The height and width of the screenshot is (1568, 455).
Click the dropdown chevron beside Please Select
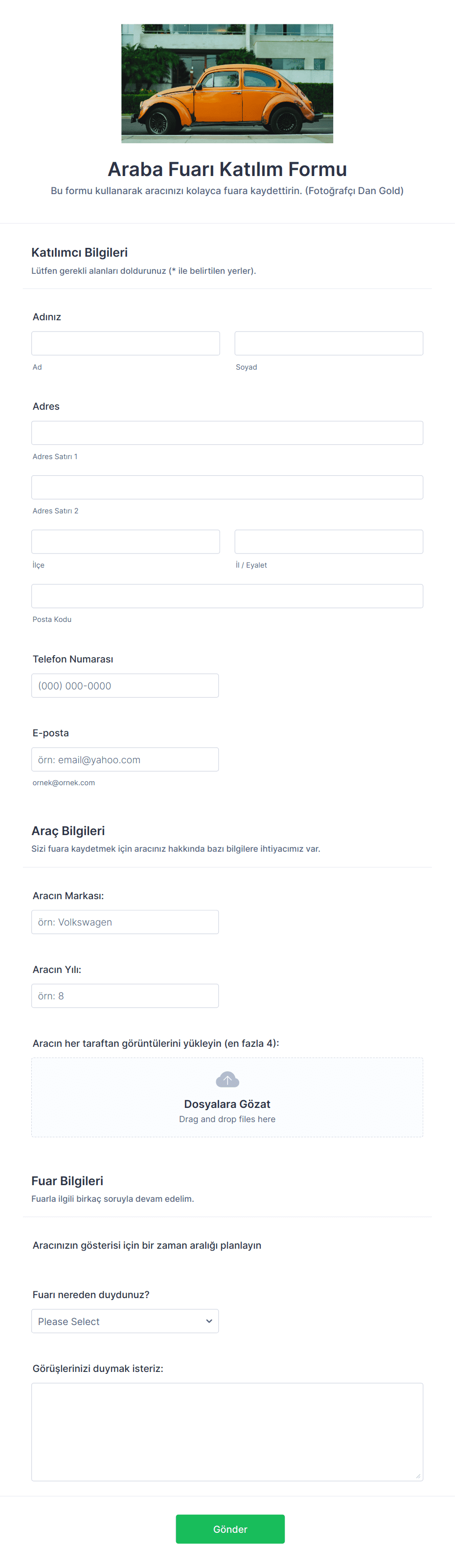[x=209, y=1321]
